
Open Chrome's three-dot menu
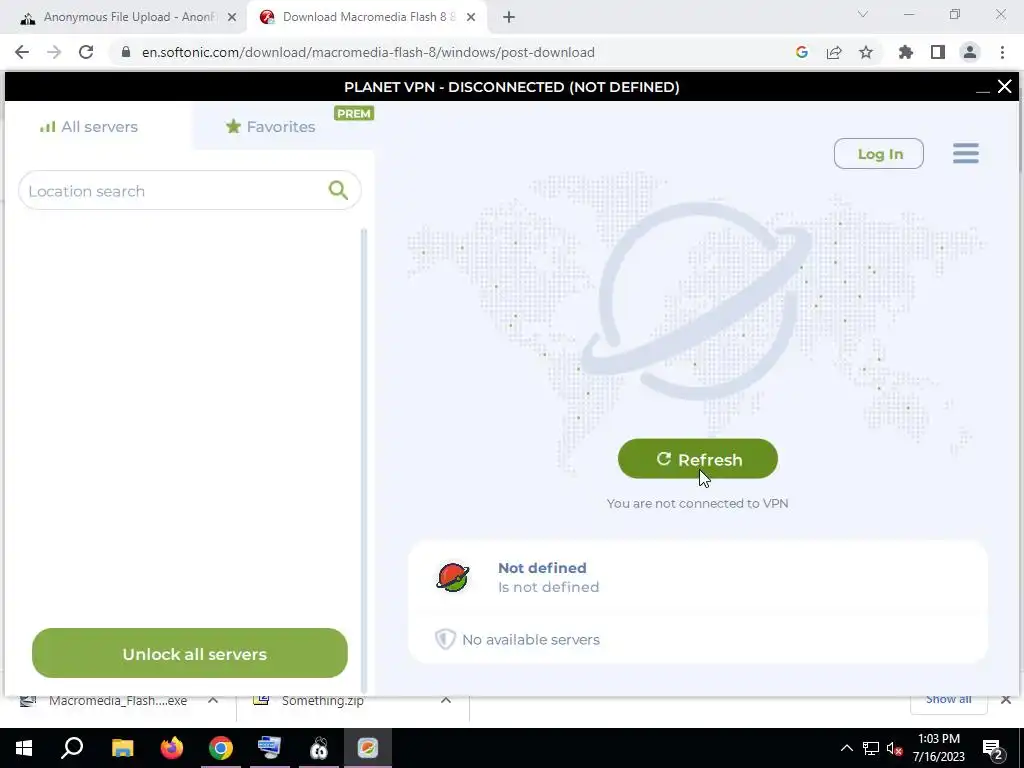coord(1002,52)
